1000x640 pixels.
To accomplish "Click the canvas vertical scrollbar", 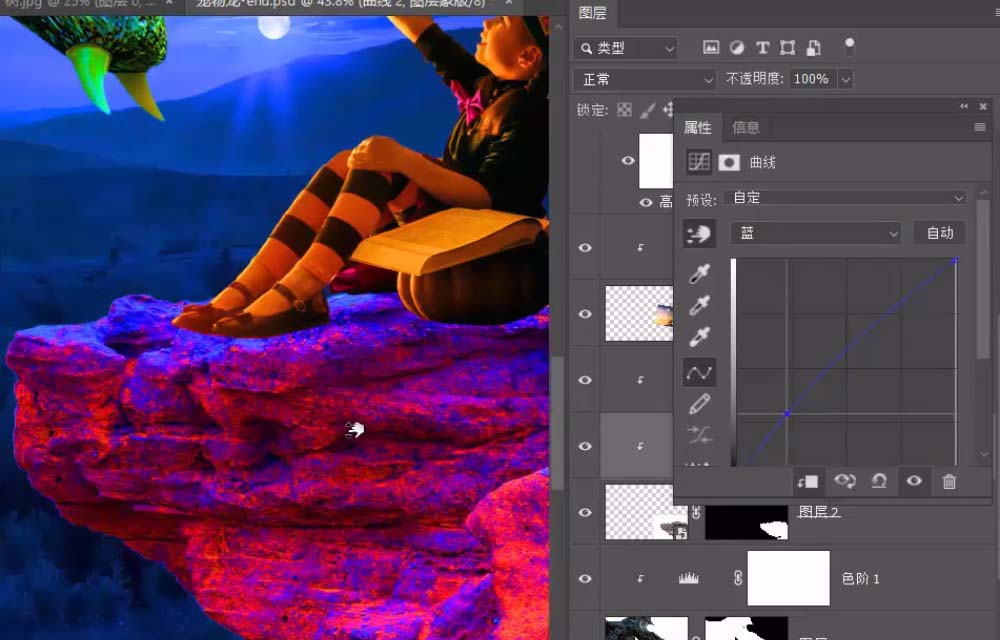I will pyautogui.click(x=557, y=424).
